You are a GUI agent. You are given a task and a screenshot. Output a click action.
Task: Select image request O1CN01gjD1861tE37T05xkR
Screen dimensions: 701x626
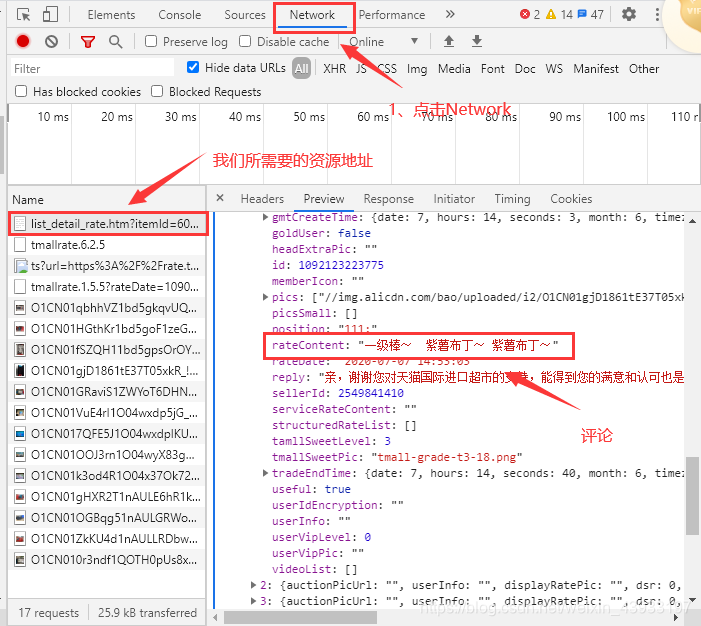pyautogui.click(x=107, y=371)
